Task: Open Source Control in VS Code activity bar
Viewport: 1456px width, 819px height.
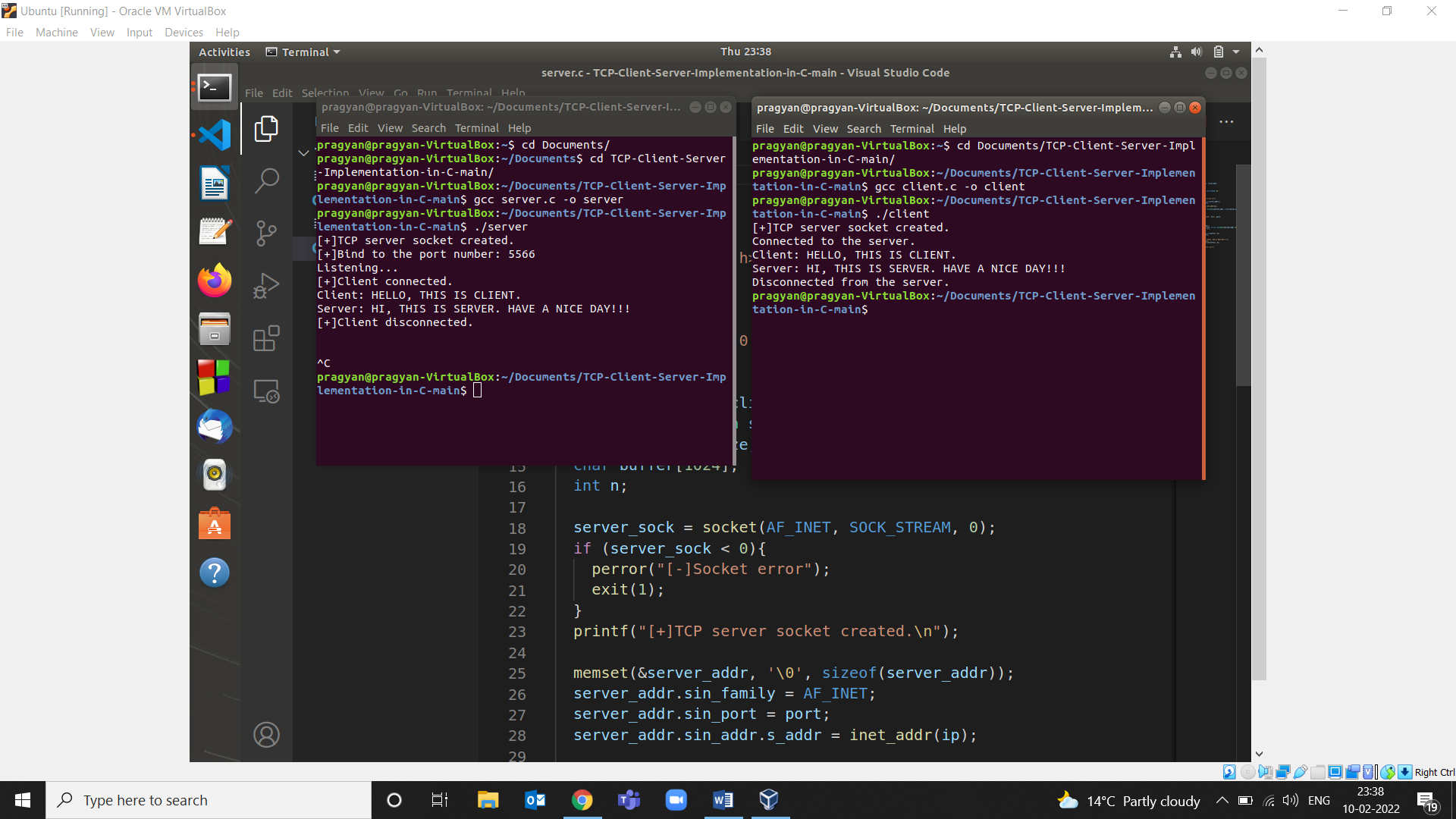Action: click(x=266, y=233)
